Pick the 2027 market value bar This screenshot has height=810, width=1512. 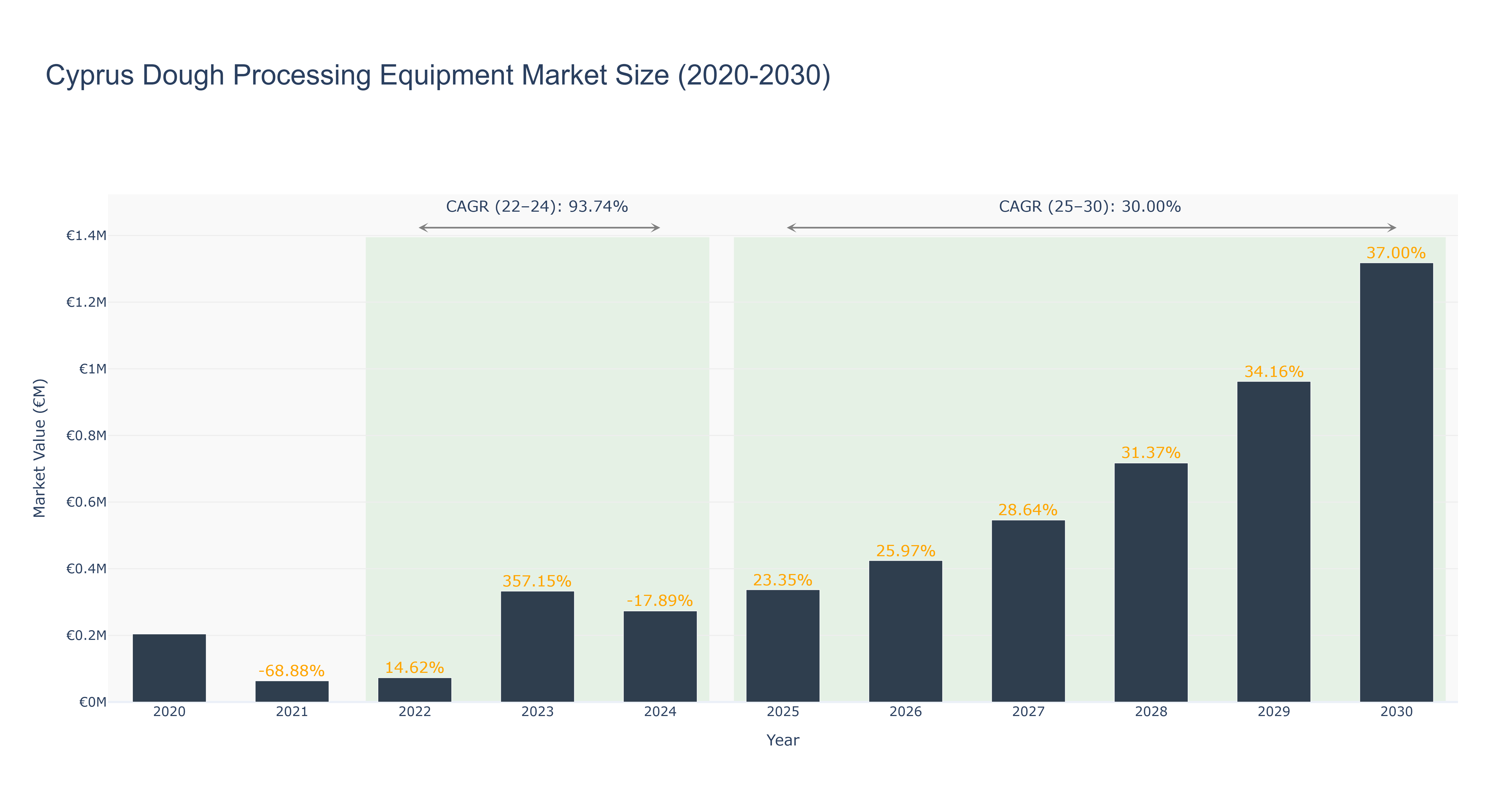(x=1028, y=611)
